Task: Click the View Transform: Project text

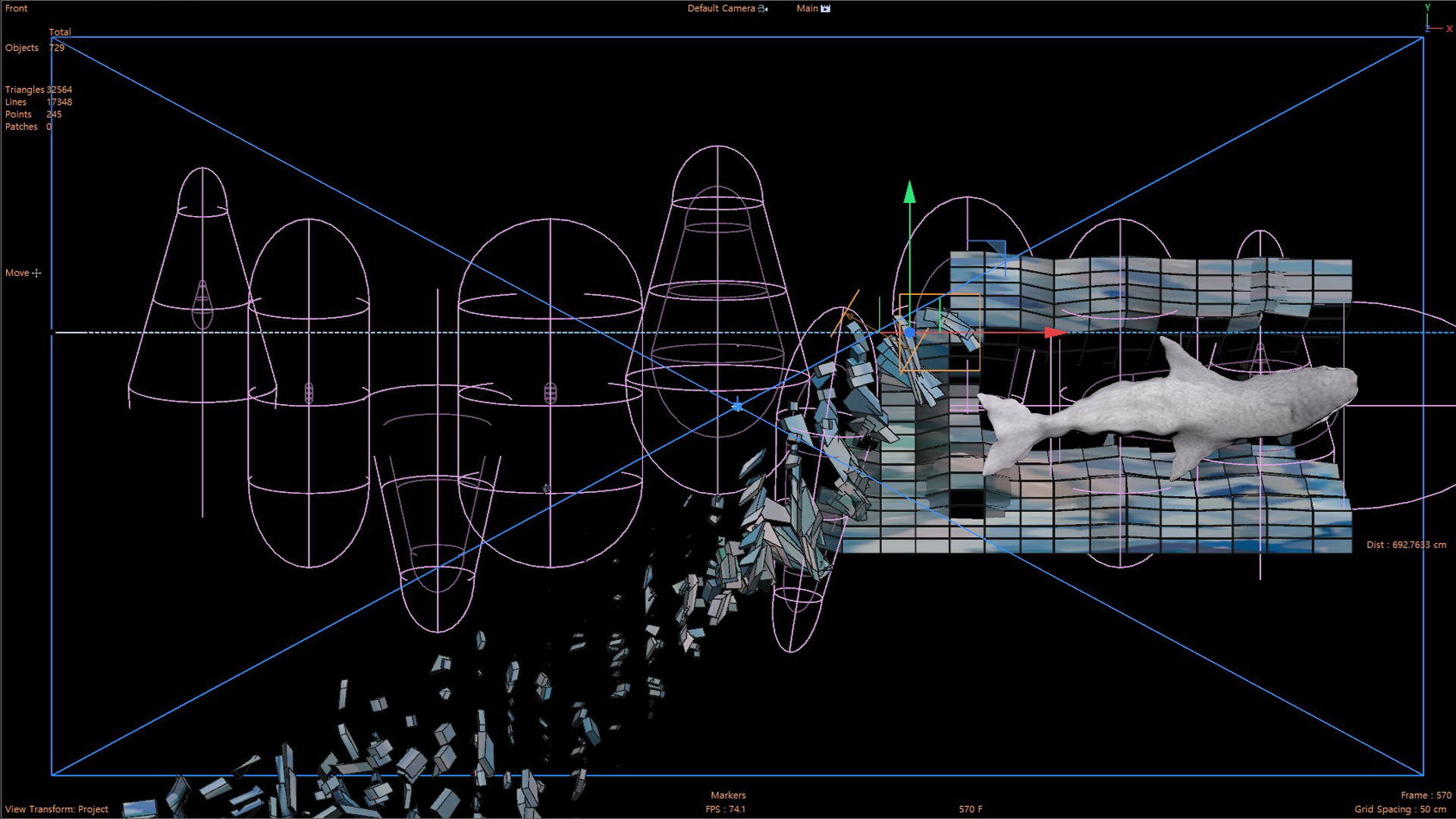Action: [57, 809]
